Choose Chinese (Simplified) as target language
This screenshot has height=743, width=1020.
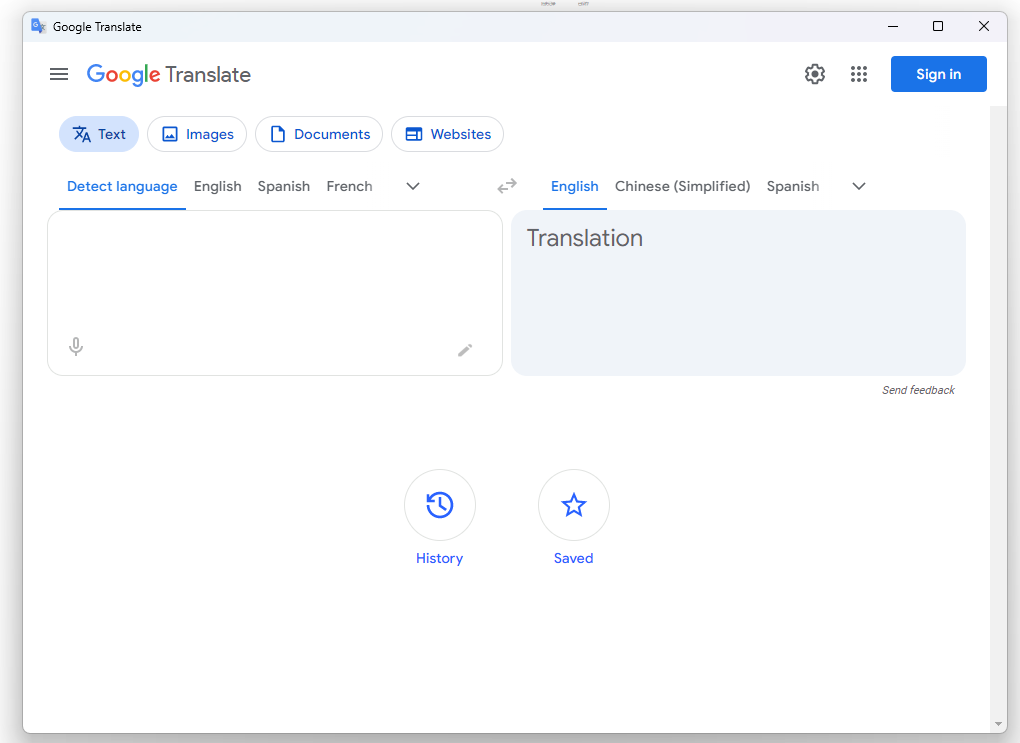pyautogui.click(x=682, y=186)
